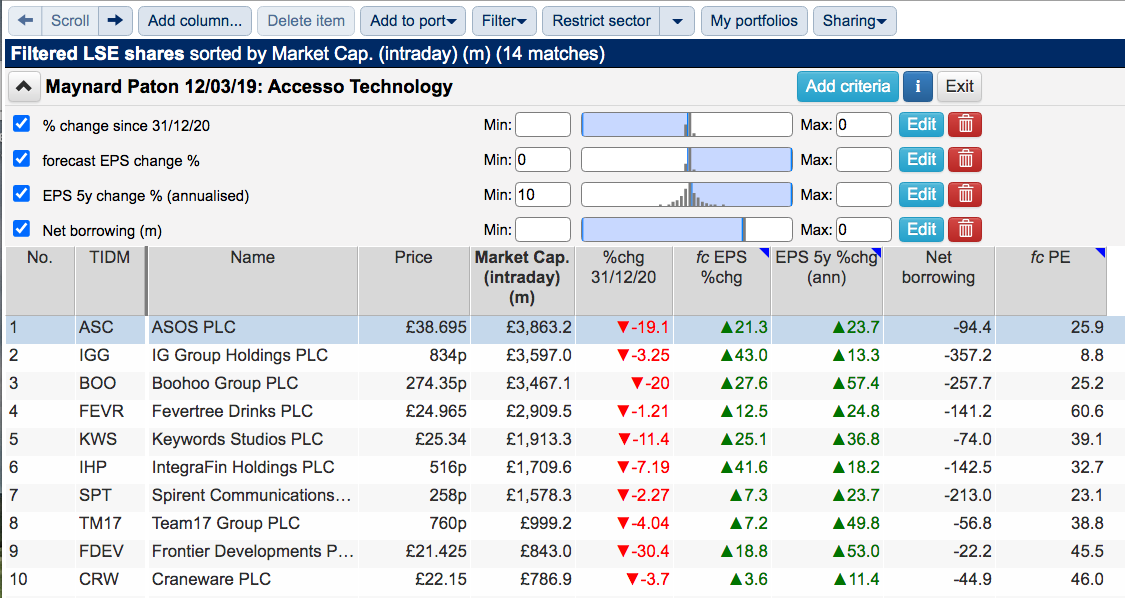Click the blue corner marker on fc PE header

coord(1101,252)
